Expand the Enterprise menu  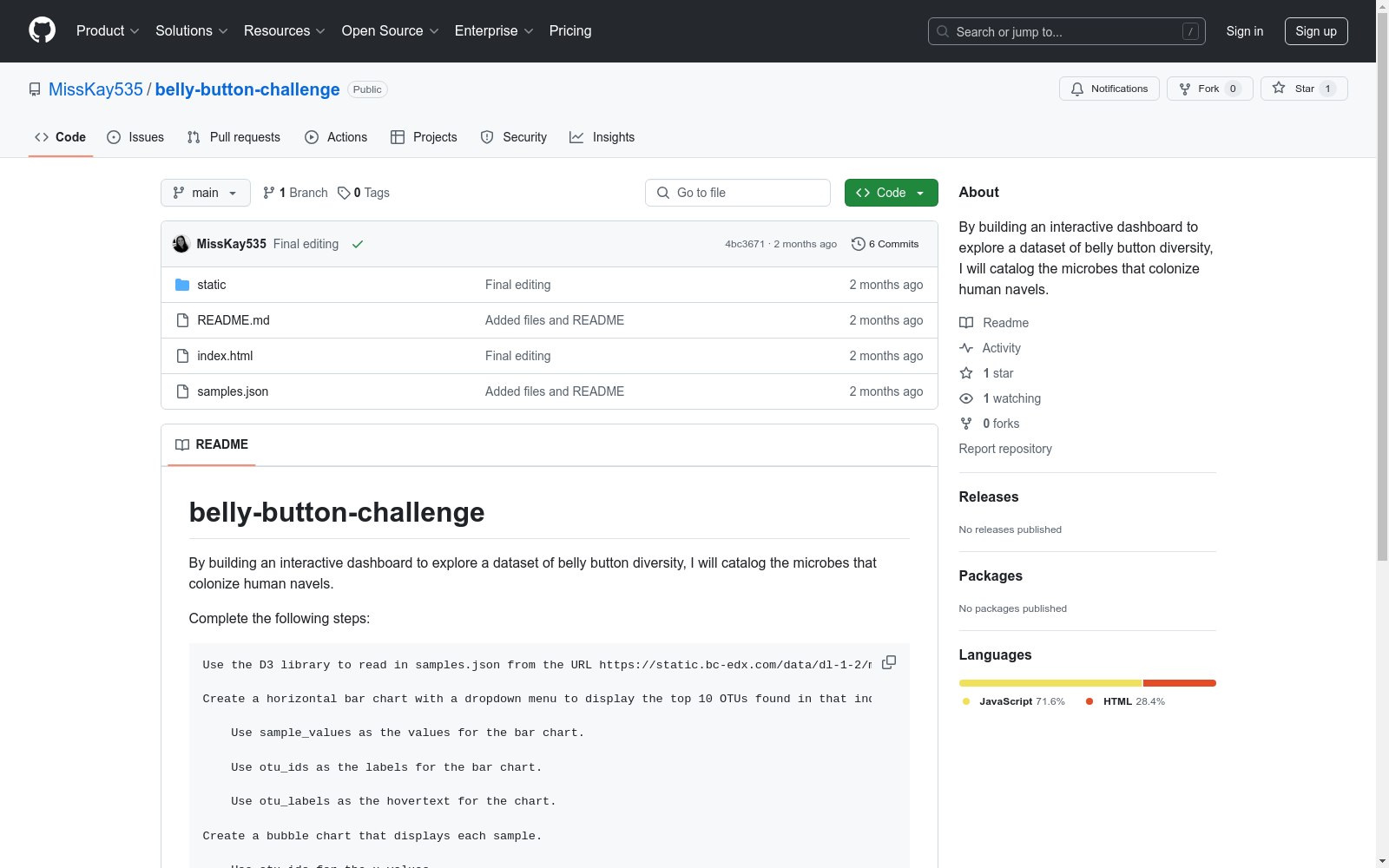(493, 30)
